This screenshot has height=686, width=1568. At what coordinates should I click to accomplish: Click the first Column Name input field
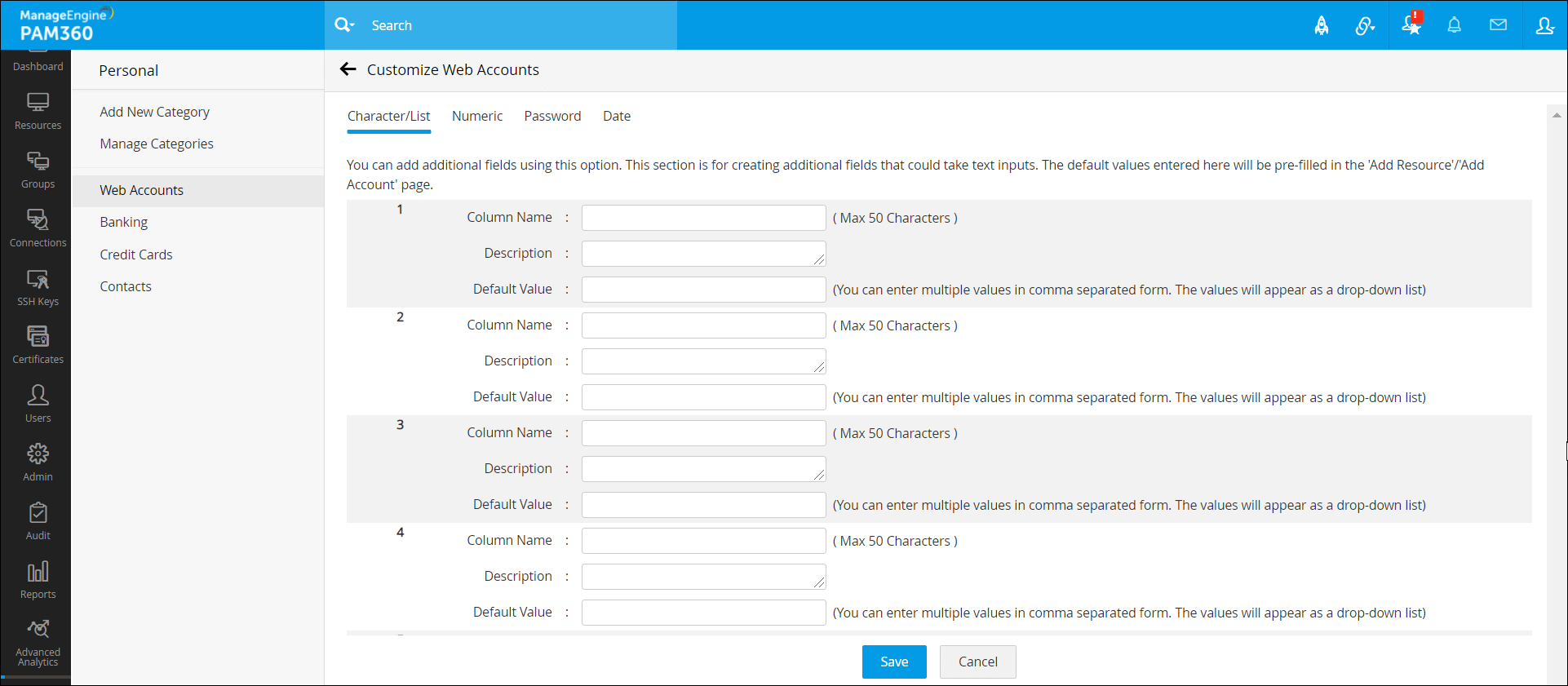point(703,218)
